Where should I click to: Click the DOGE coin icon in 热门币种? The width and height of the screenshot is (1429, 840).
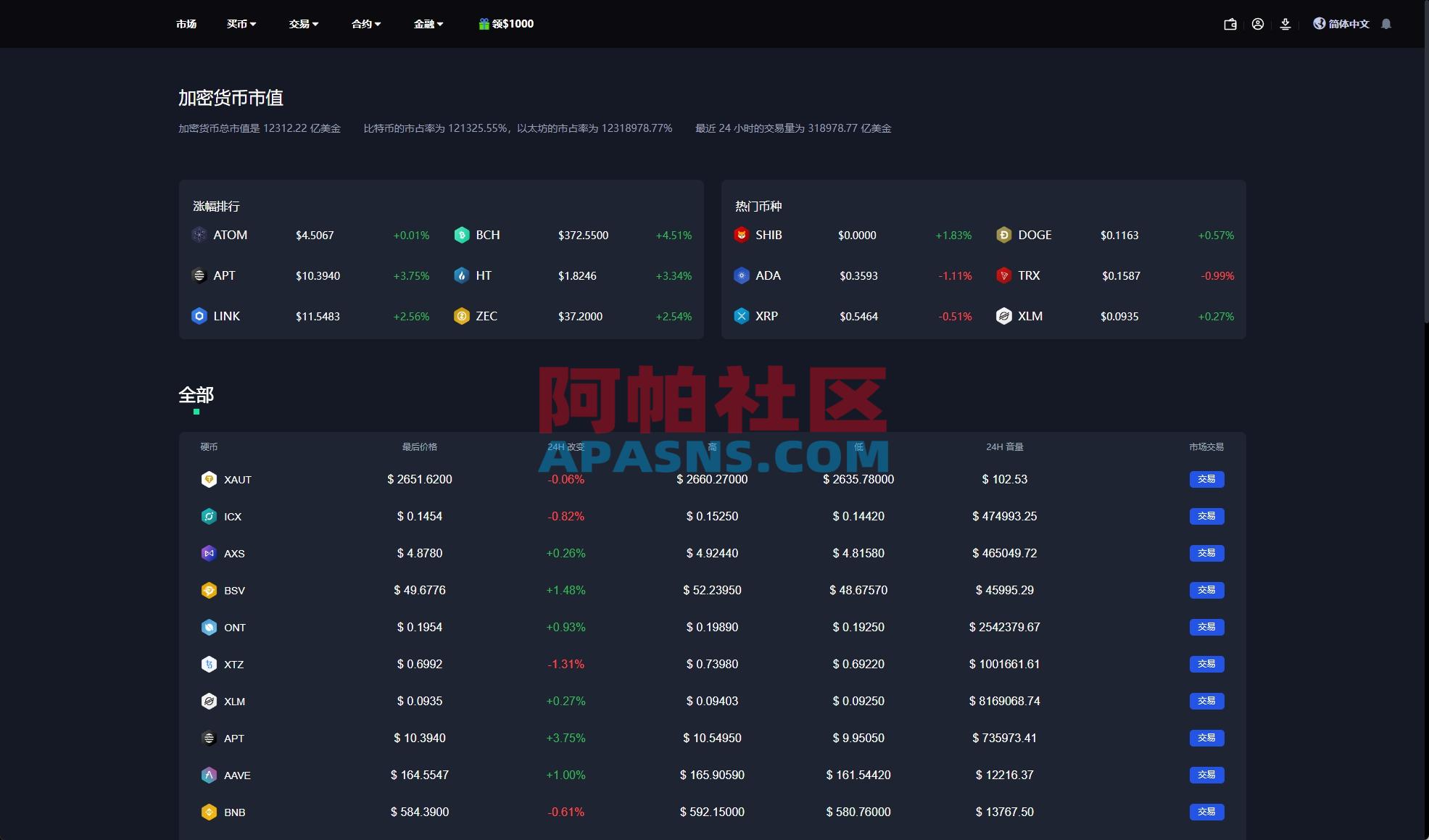[x=1004, y=235]
